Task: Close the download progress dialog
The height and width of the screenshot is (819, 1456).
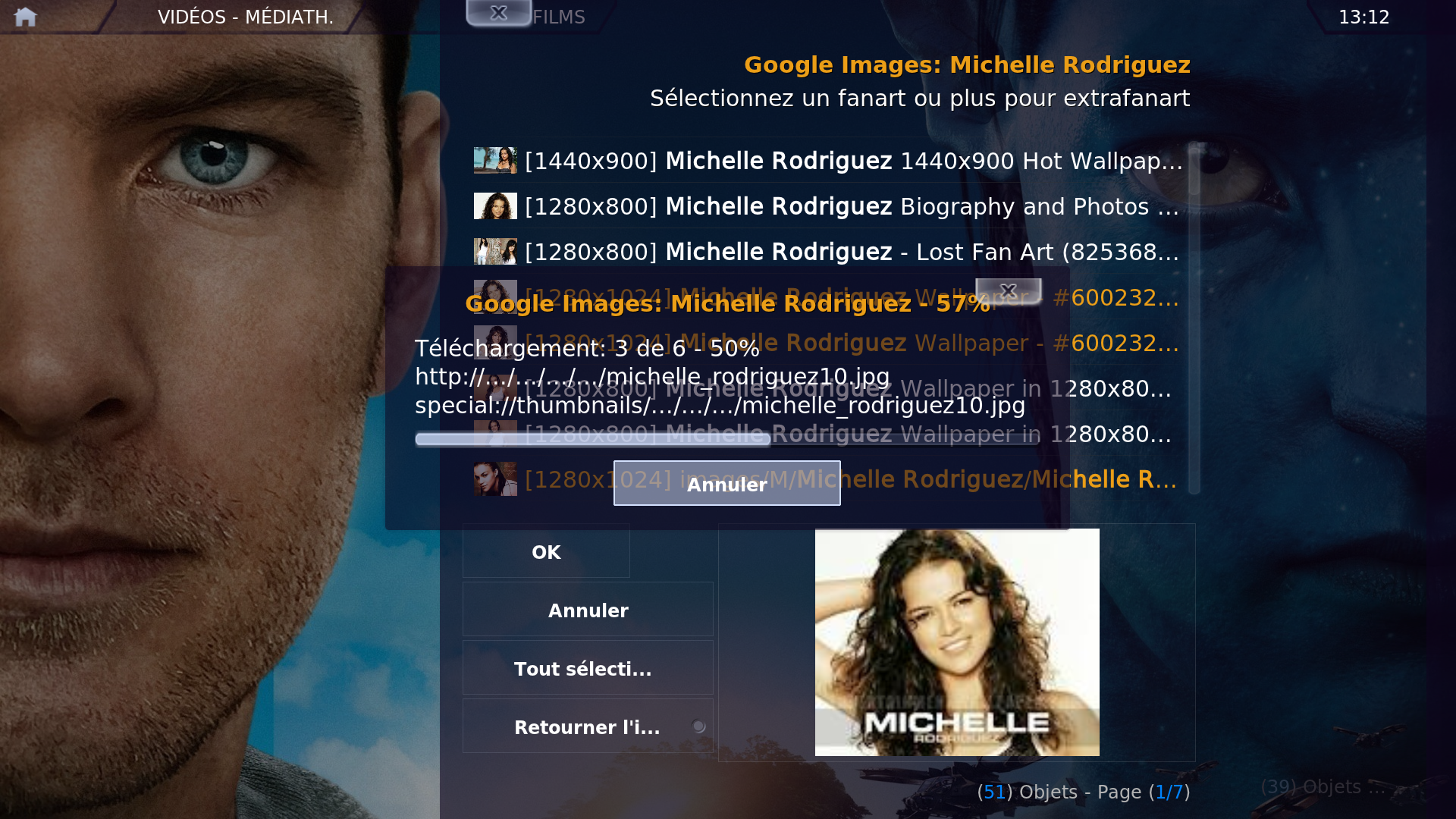Action: tap(1008, 290)
